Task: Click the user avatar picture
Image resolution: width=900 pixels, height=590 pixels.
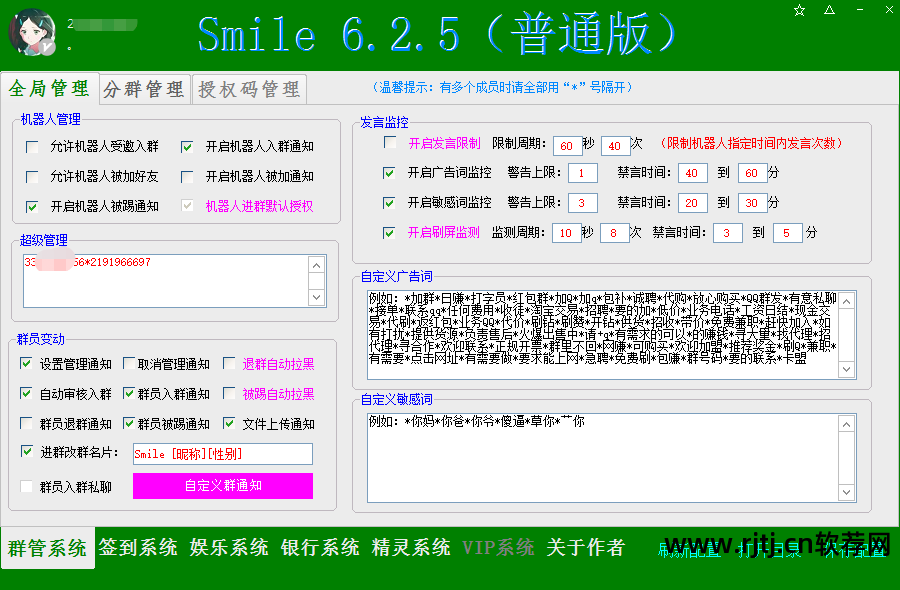Action: 32,33
